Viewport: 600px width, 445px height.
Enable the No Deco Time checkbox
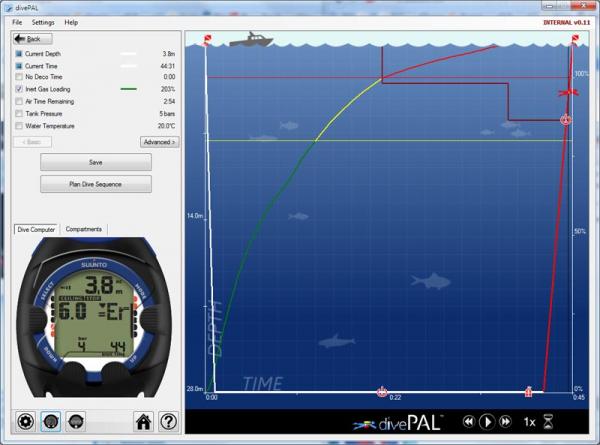coord(19,77)
